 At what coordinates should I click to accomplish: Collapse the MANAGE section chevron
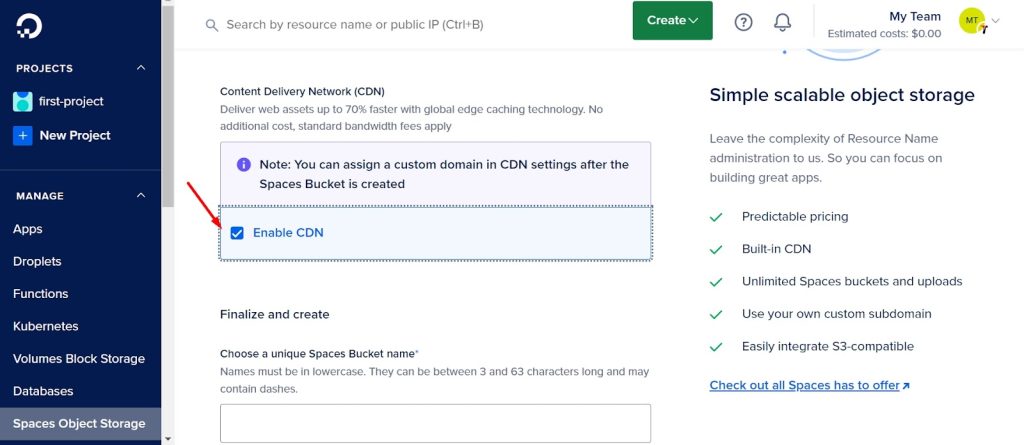[x=141, y=195]
